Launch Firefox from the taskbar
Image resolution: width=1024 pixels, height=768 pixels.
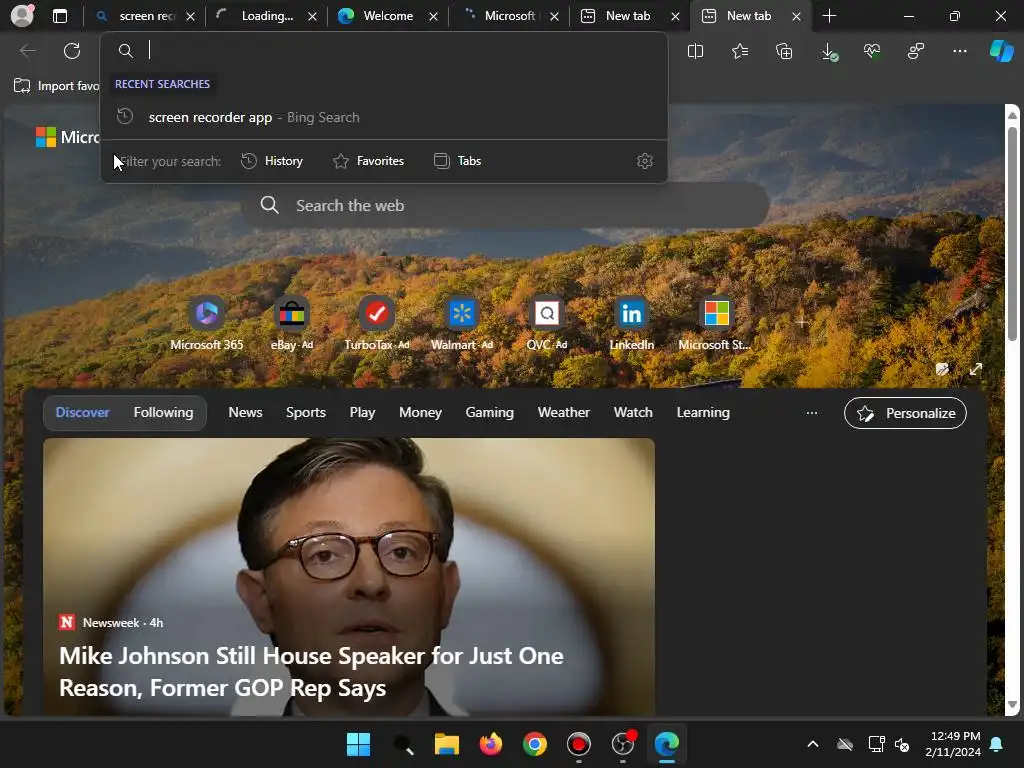click(x=490, y=744)
